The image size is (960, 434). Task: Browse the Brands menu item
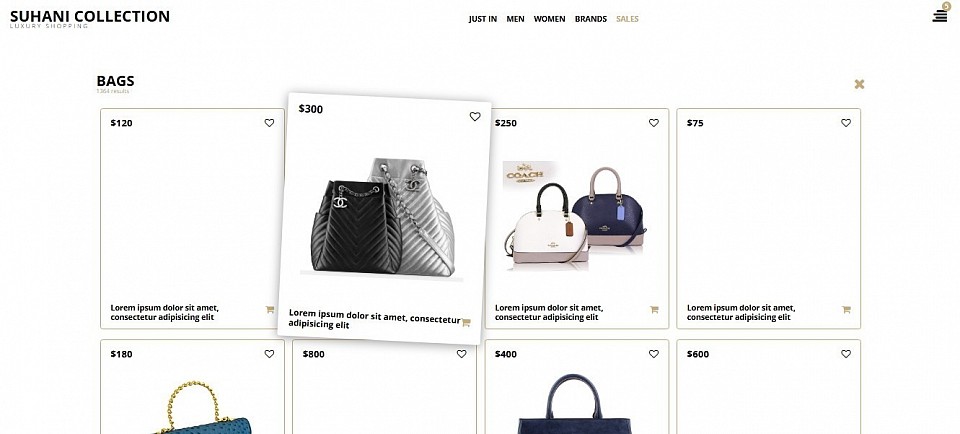pos(591,19)
